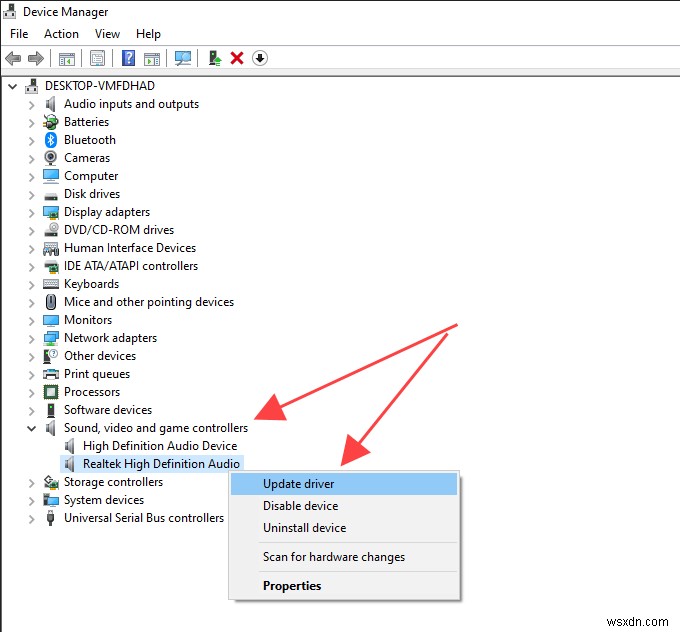Open the Action menu
The width and height of the screenshot is (680, 632).
coord(61,34)
